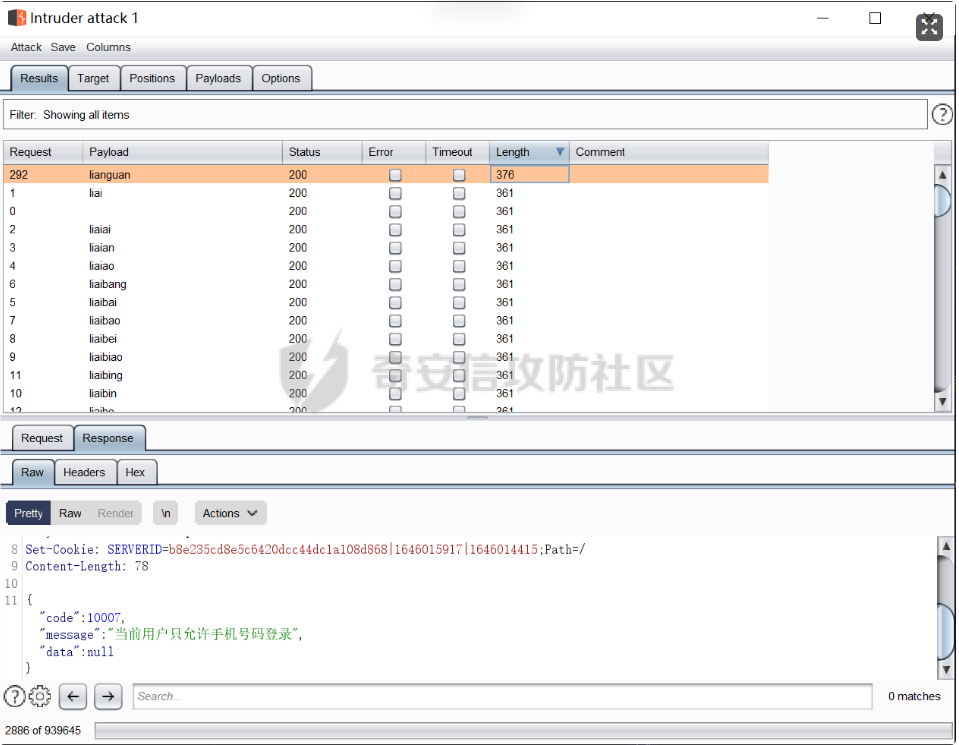The image size is (959, 745).
Task: Click the search help icon at bottom left
Action: 14,696
